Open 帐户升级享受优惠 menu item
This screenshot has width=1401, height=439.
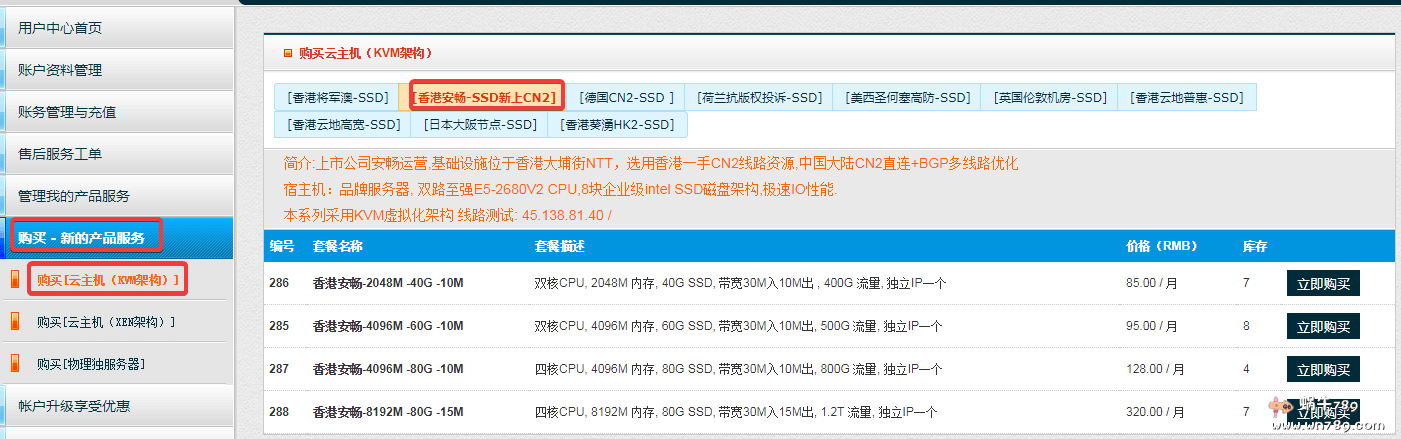pyautogui.click(x=74, y=406)
